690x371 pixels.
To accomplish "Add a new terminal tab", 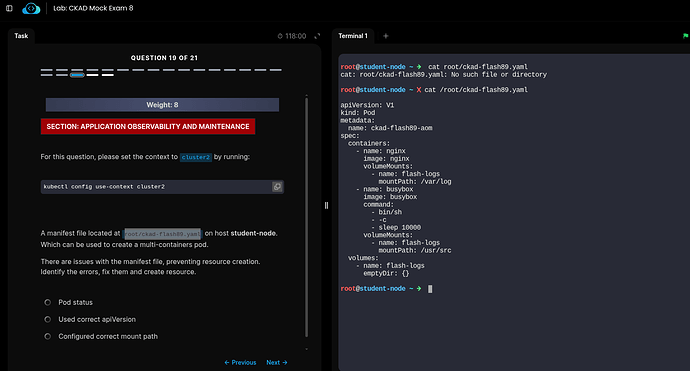I will coord(385,36).
